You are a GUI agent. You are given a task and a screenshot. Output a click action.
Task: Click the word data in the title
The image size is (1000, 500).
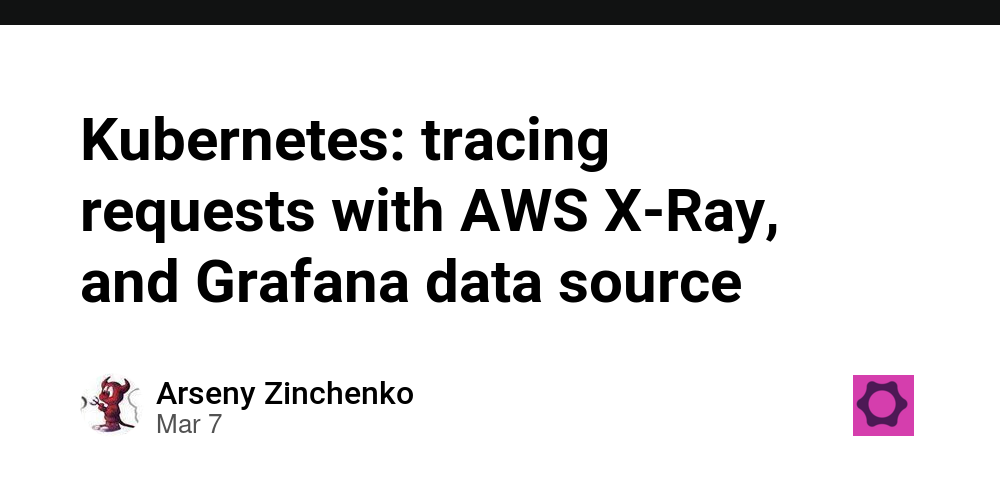483,281
